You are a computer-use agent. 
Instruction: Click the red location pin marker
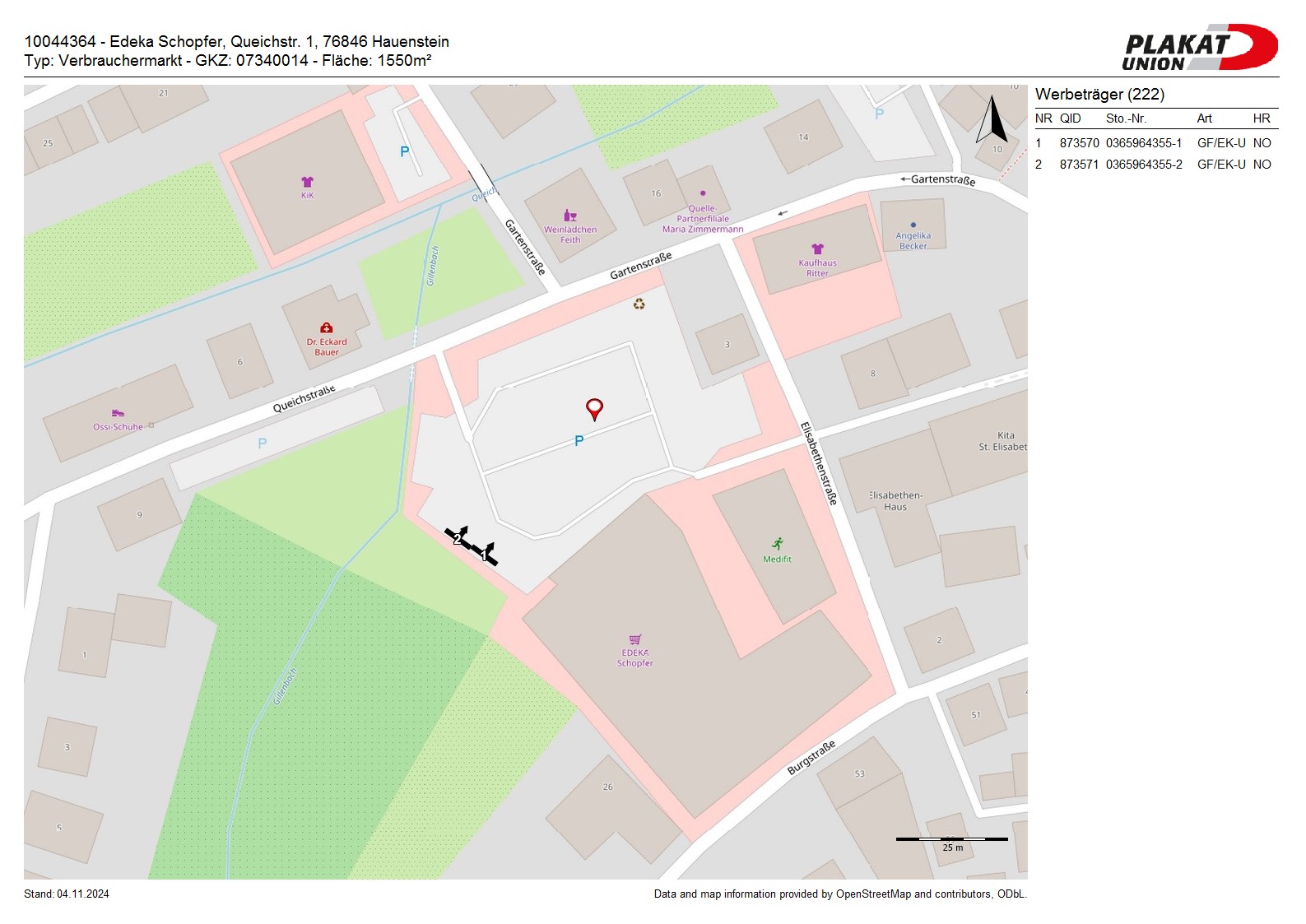[x=594, y=408]
